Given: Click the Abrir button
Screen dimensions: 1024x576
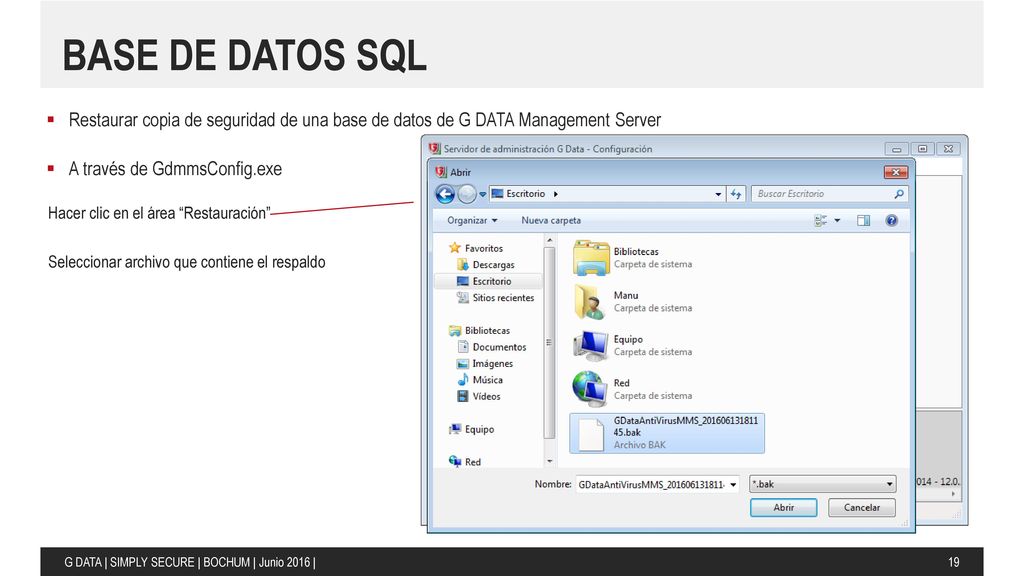Looking at the screenshot, I should point(784,507).
